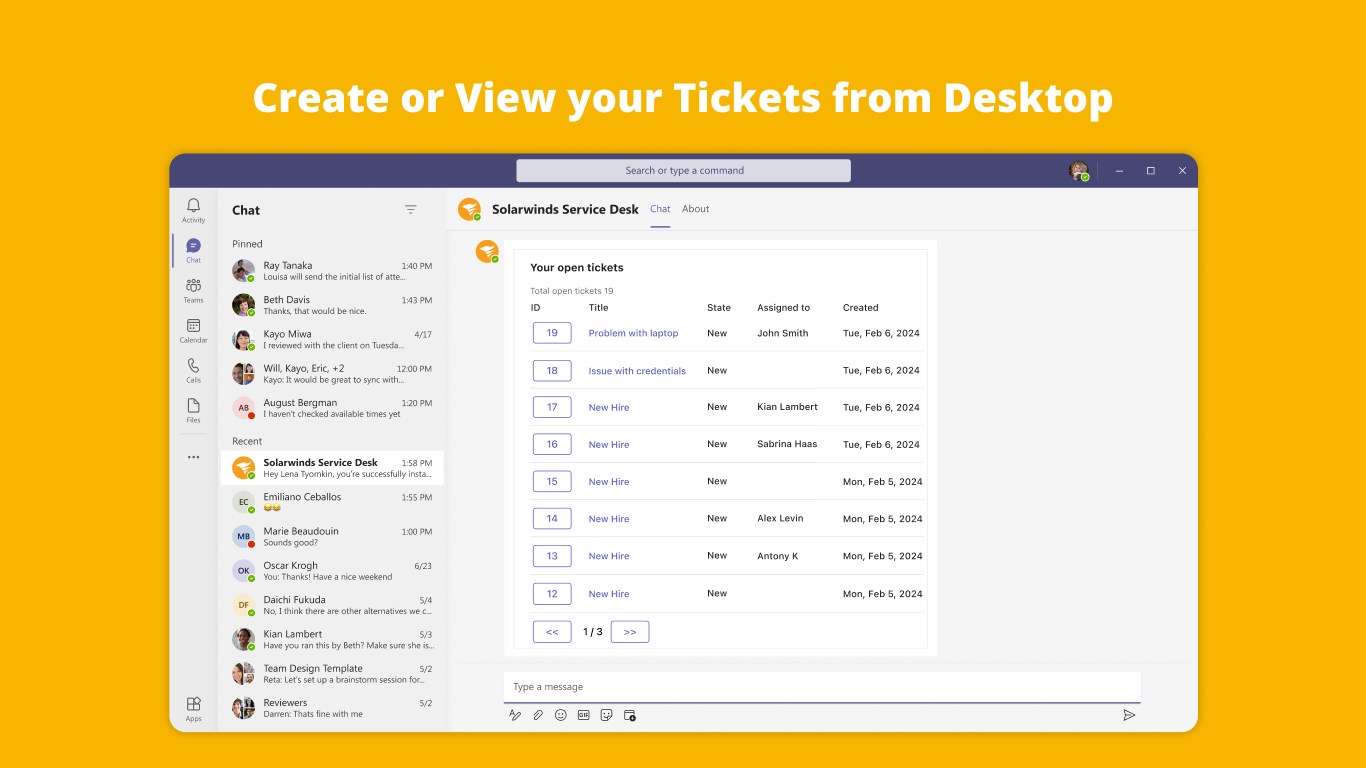Open ticket ID 16 button
This screenshot has height=768, width=1366.
coord(552,444)
